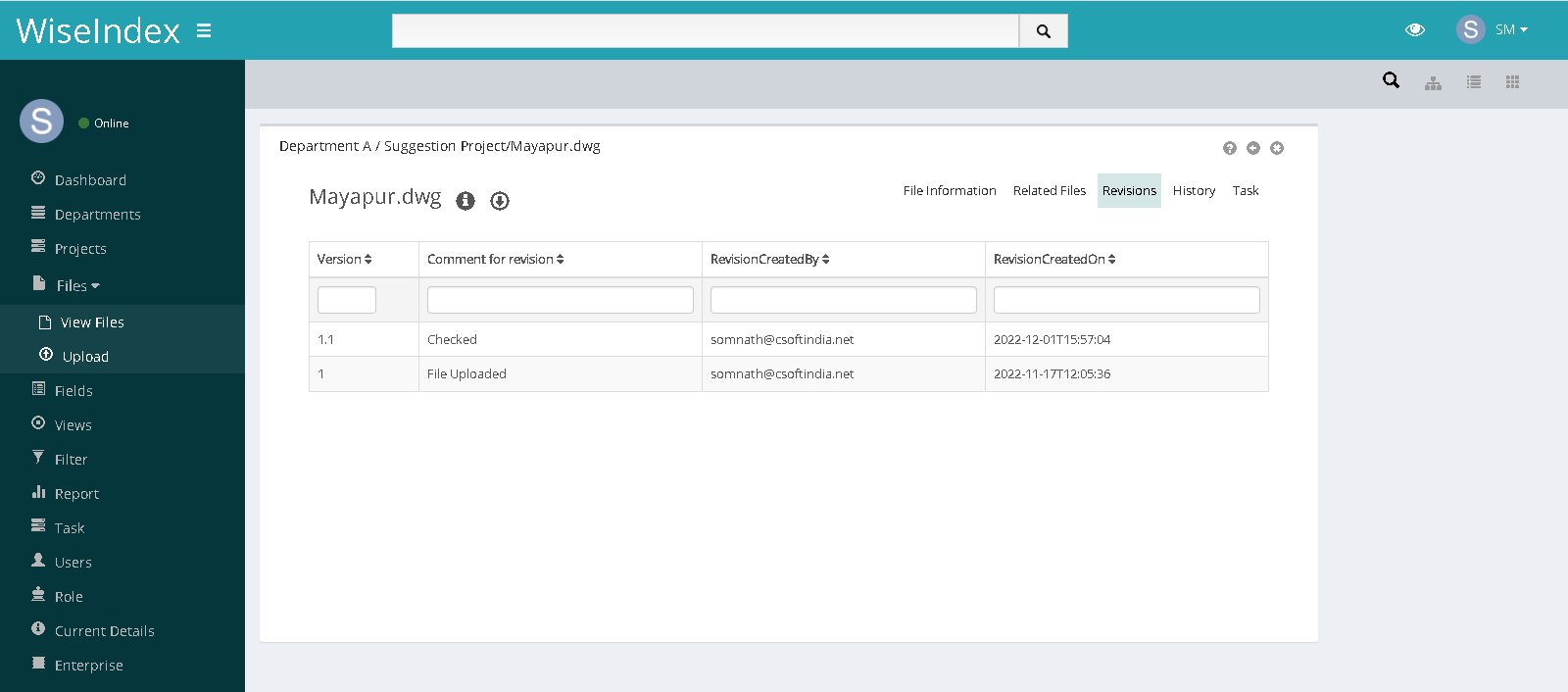Switch to list view layout

click(1473, 82)
